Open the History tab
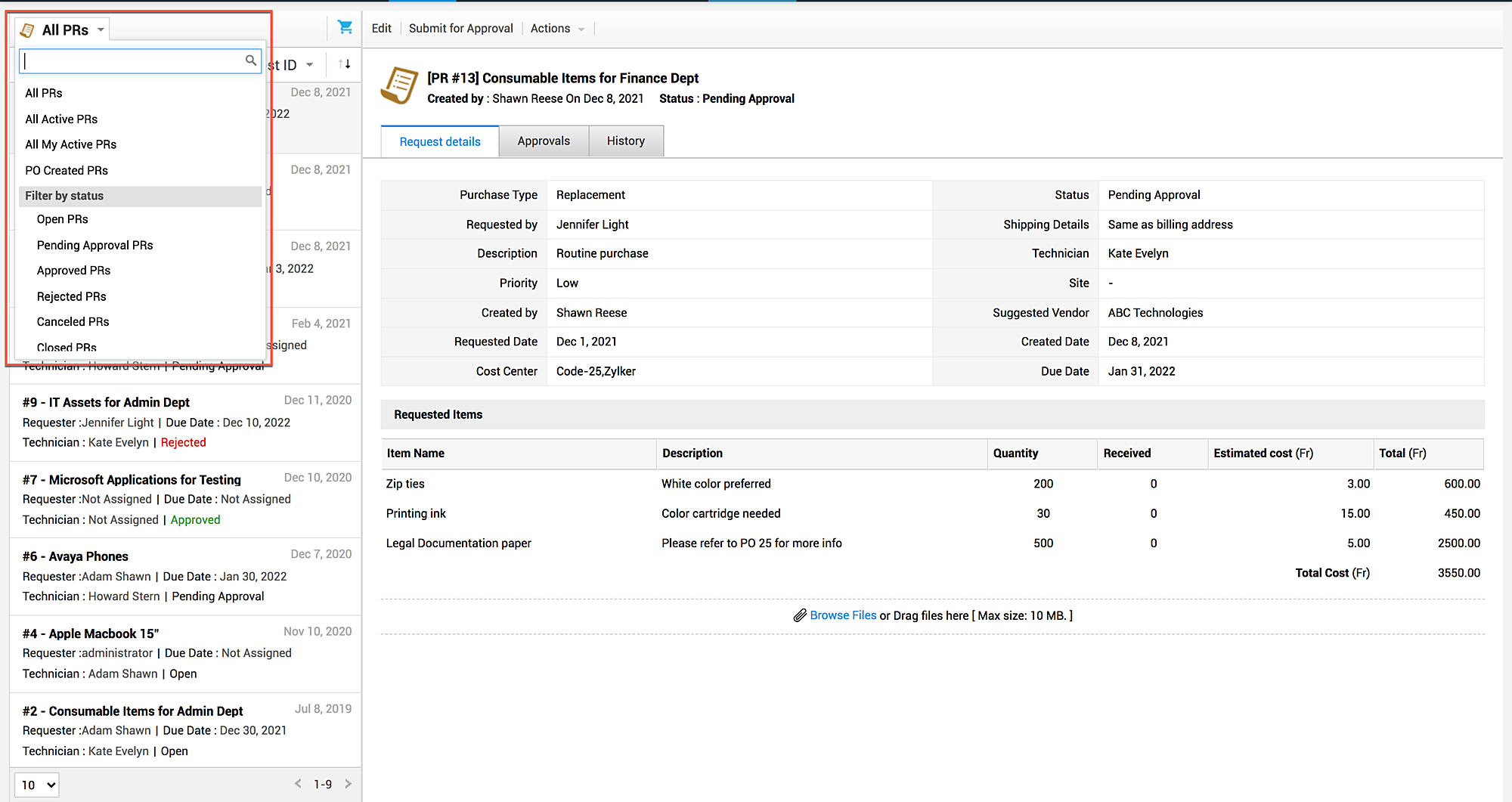Image resolution: width=1512 pixels, height=802 pixels. click(x=625, y=141)
